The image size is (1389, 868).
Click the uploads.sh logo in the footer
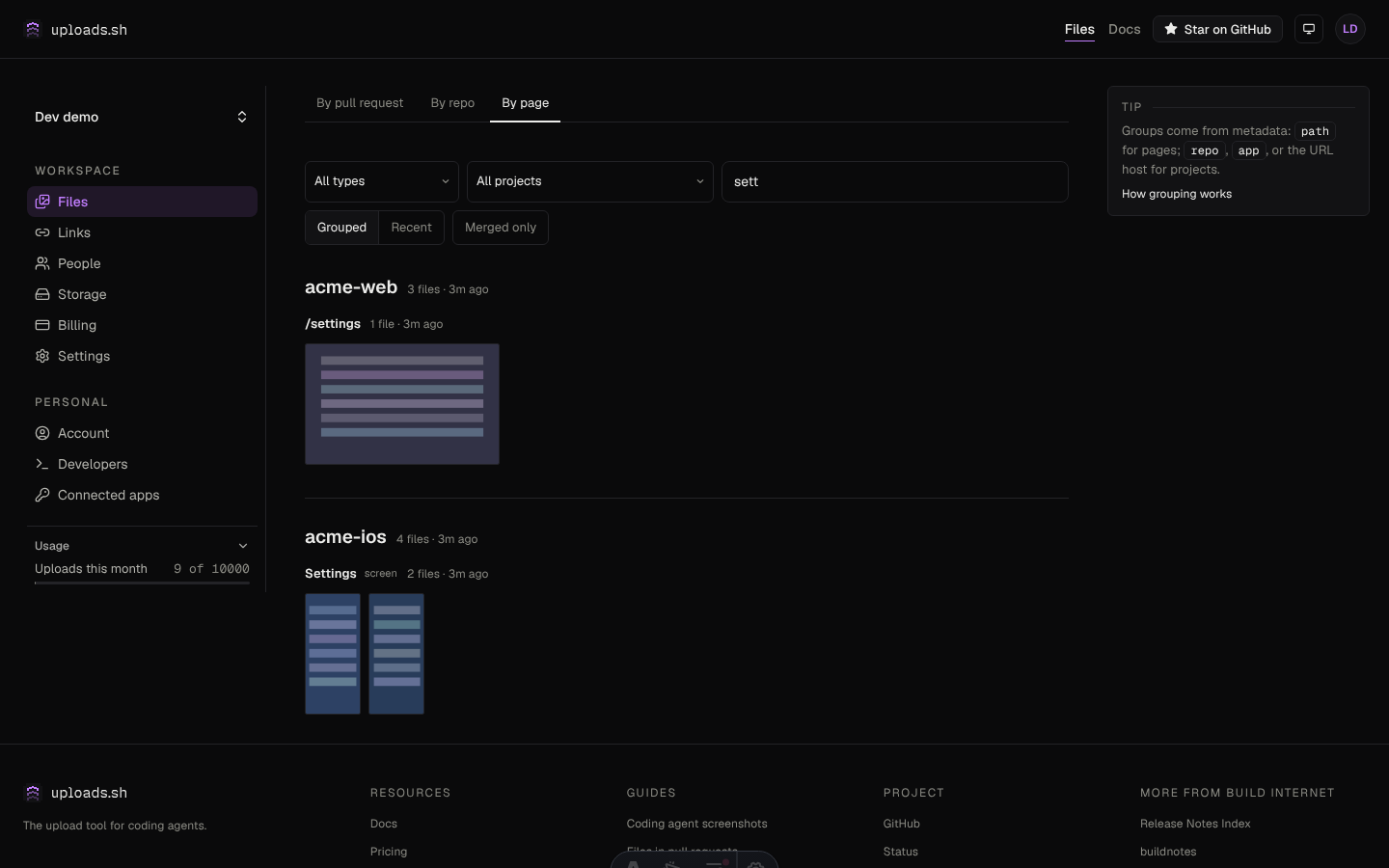[x=75, y=793]
